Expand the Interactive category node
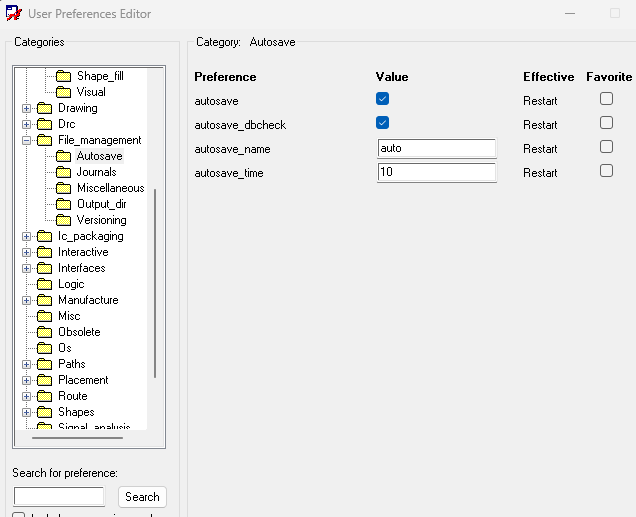 (x=26, y=252)
